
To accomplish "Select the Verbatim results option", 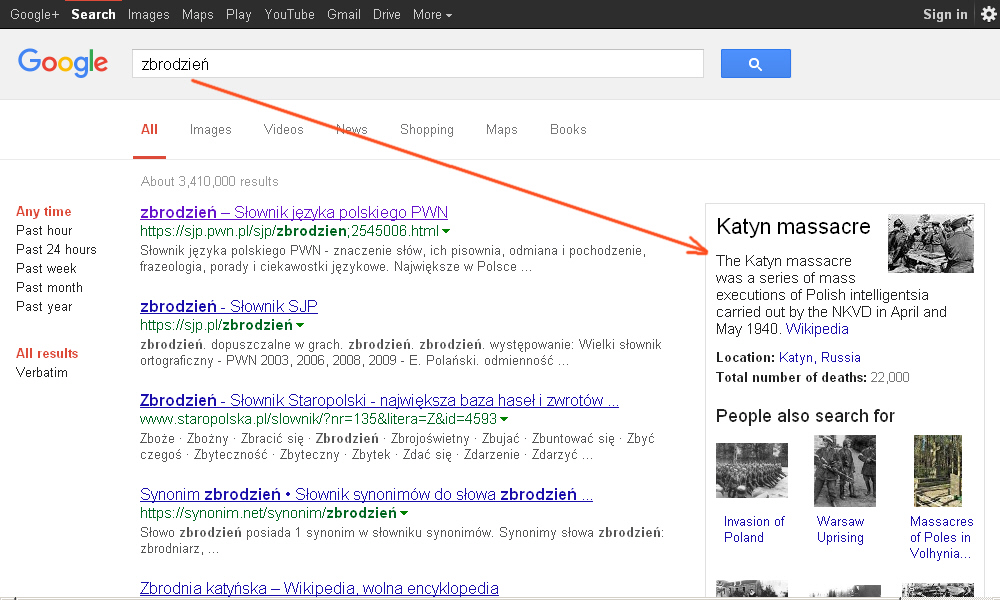I will 42,372.
